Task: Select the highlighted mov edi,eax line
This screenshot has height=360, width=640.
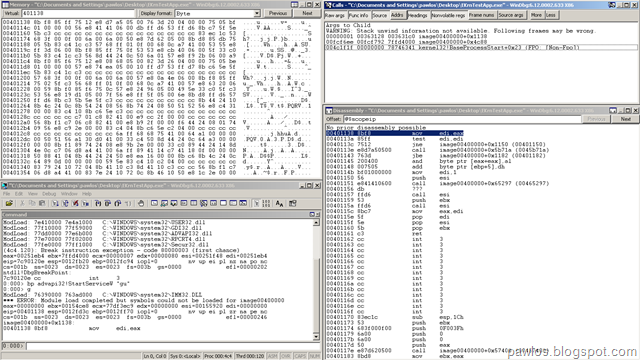Action: [x=395, y=133]
